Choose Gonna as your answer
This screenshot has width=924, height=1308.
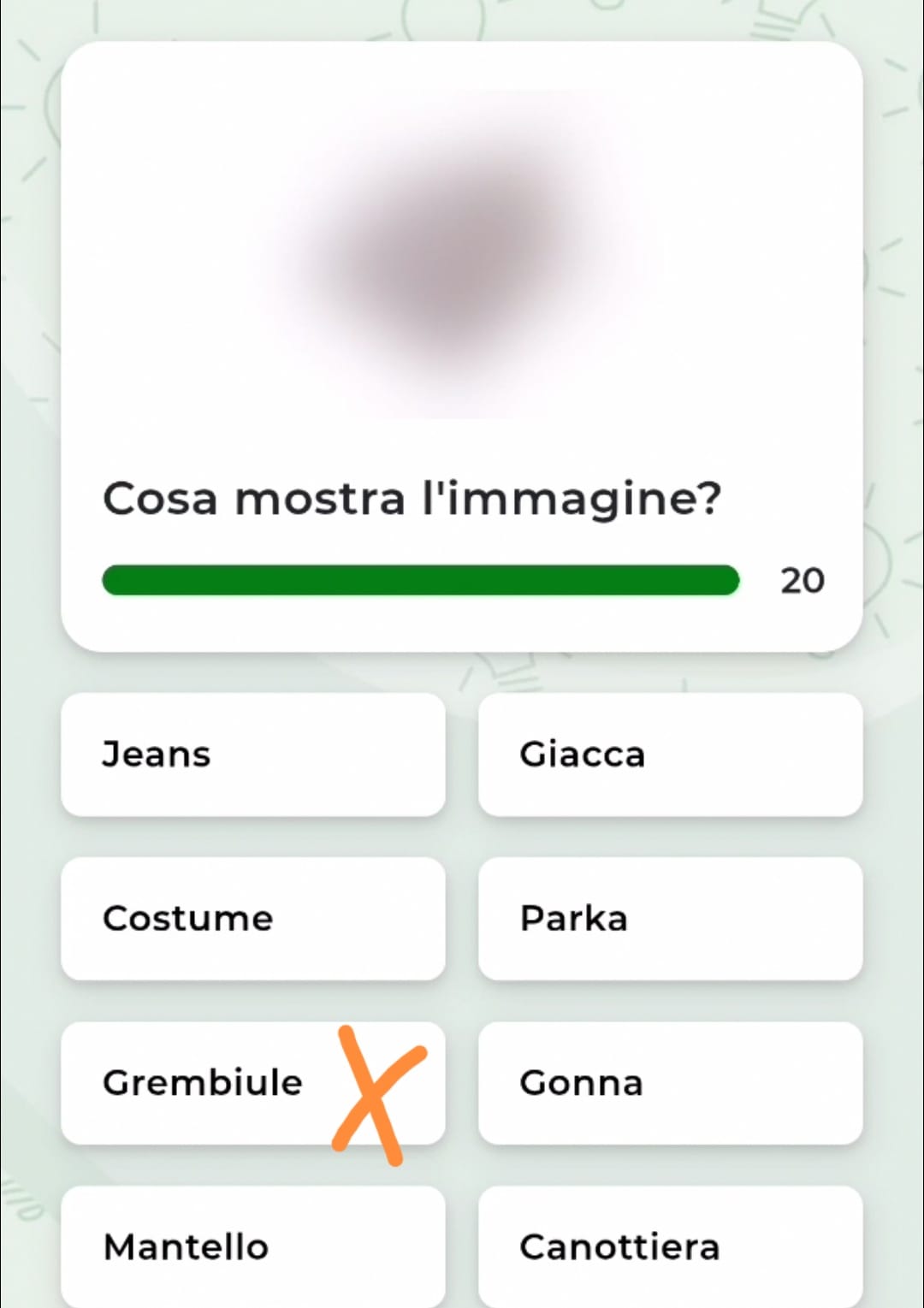tap(670, 1083)
